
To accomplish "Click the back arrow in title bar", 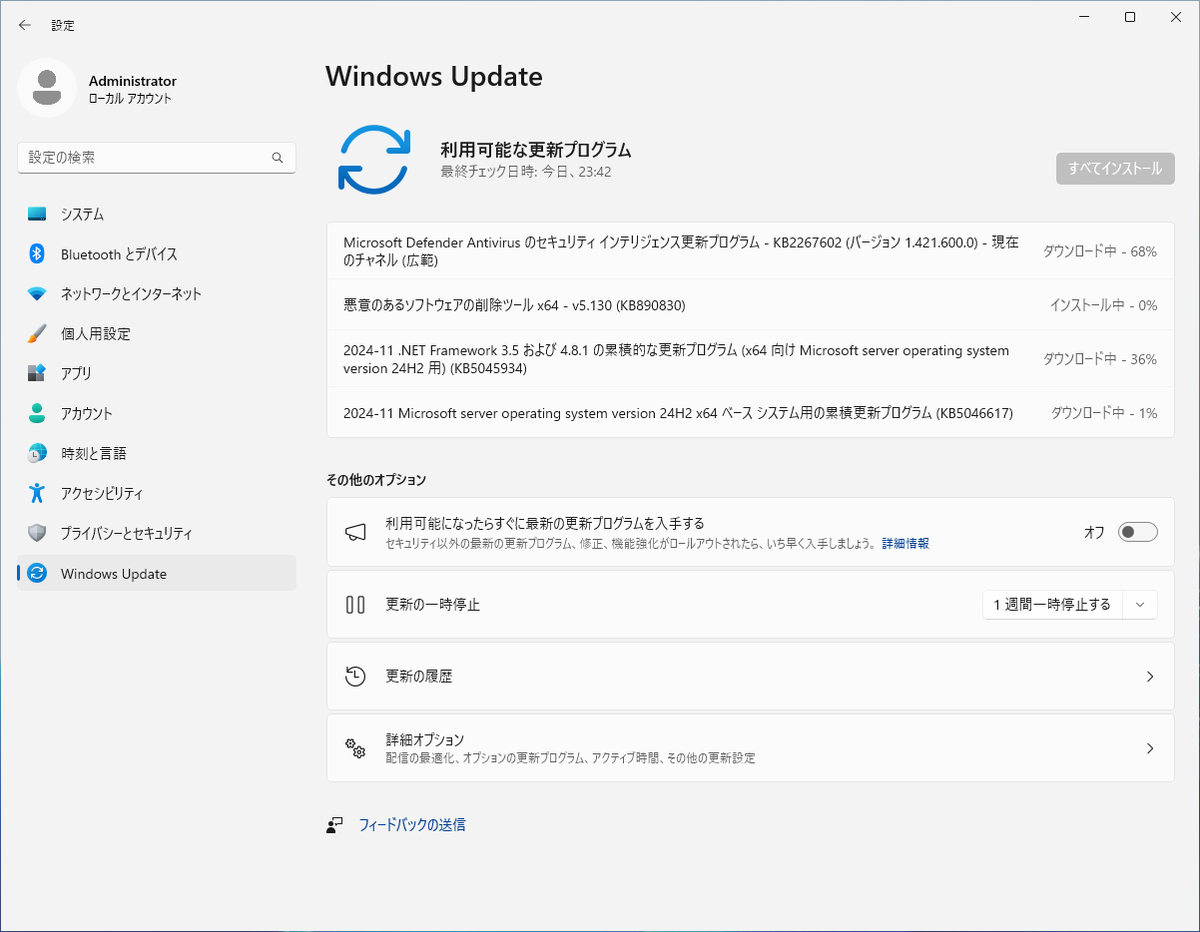I will tap(25, 25).
